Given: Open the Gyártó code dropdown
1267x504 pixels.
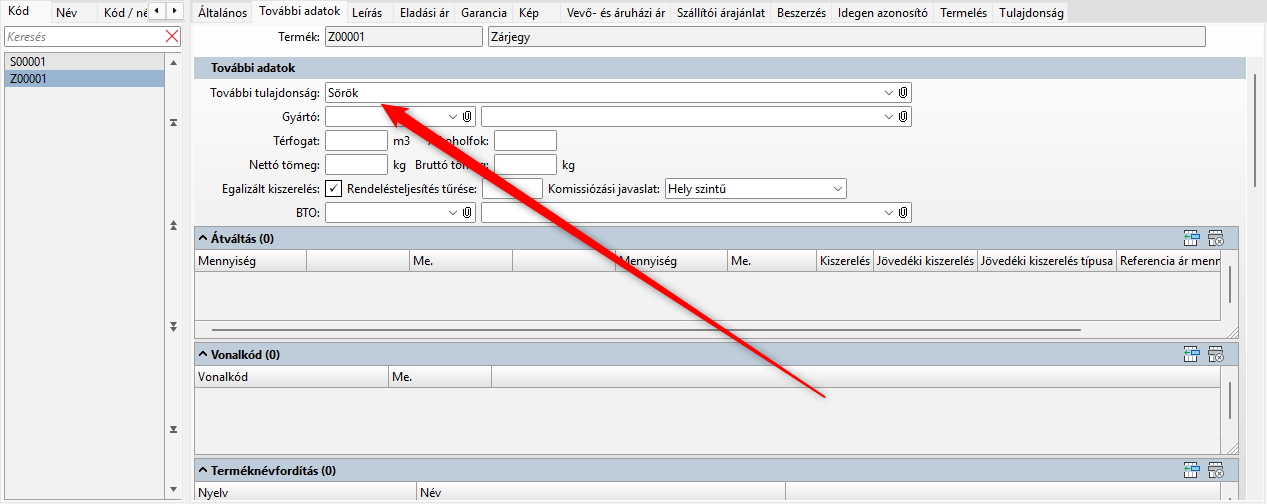Looking at the screenshot, I should [x=453, y=116].
